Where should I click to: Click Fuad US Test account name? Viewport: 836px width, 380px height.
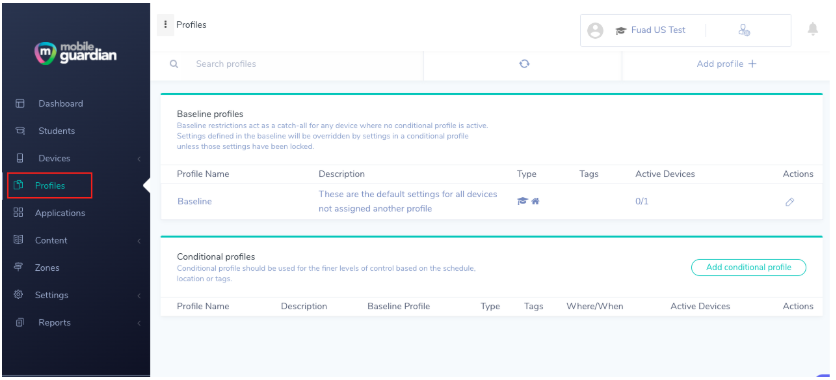pos(658,30)
